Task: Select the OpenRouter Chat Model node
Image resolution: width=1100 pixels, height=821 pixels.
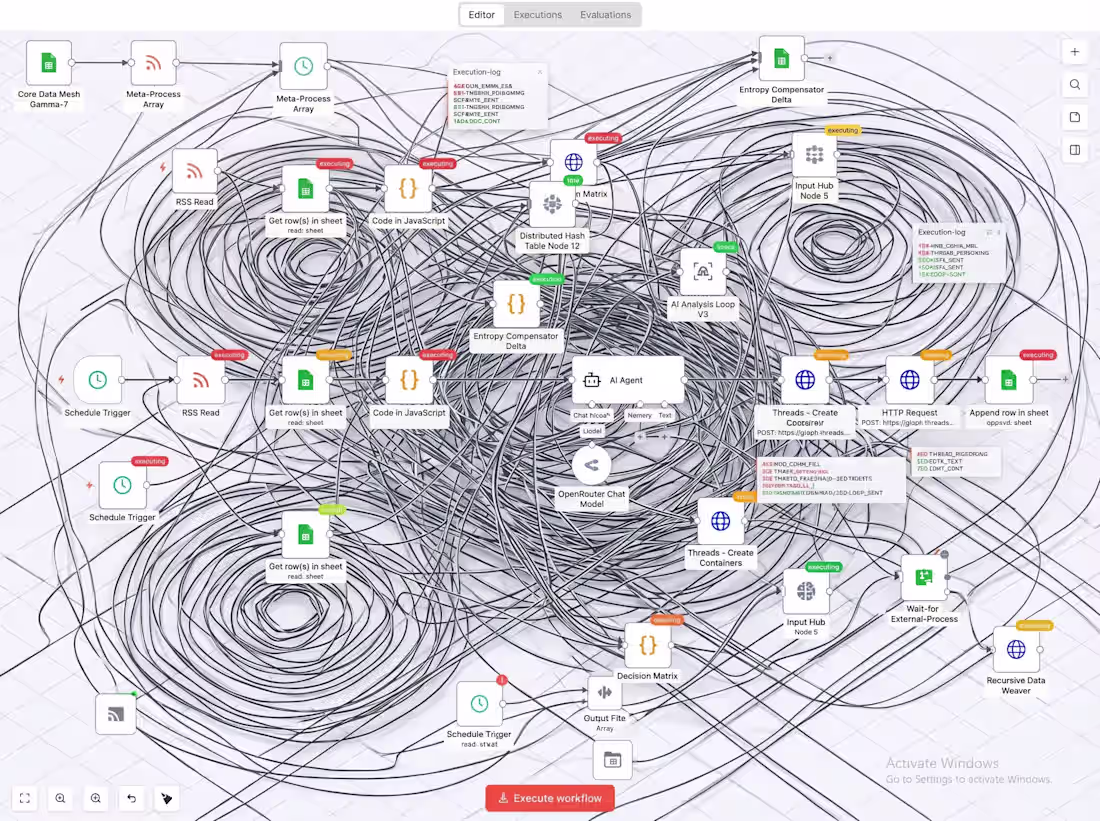Action: pyautogui.click(x=591, y=465)
